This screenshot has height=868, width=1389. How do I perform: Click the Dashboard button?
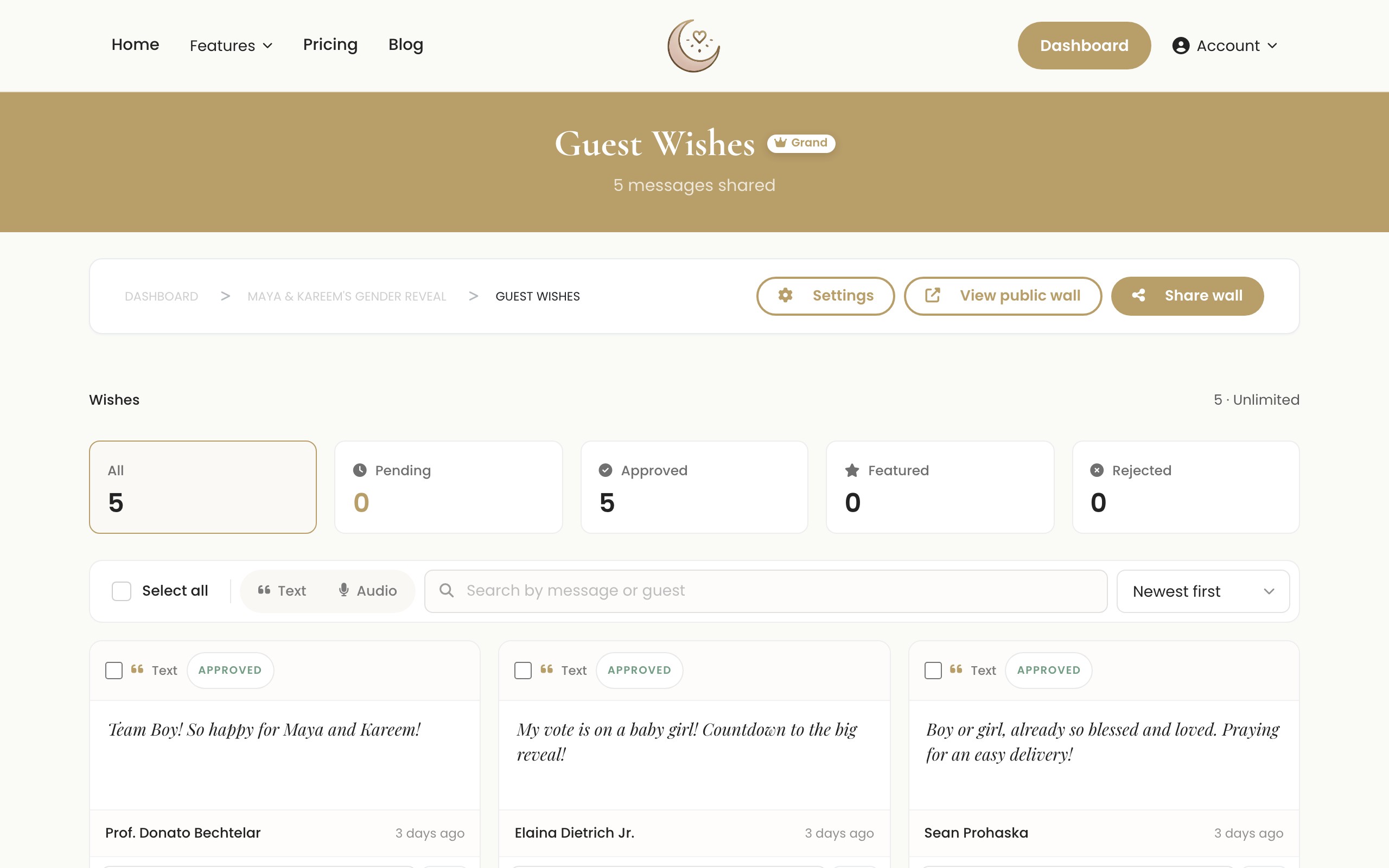coord(1084,46)
